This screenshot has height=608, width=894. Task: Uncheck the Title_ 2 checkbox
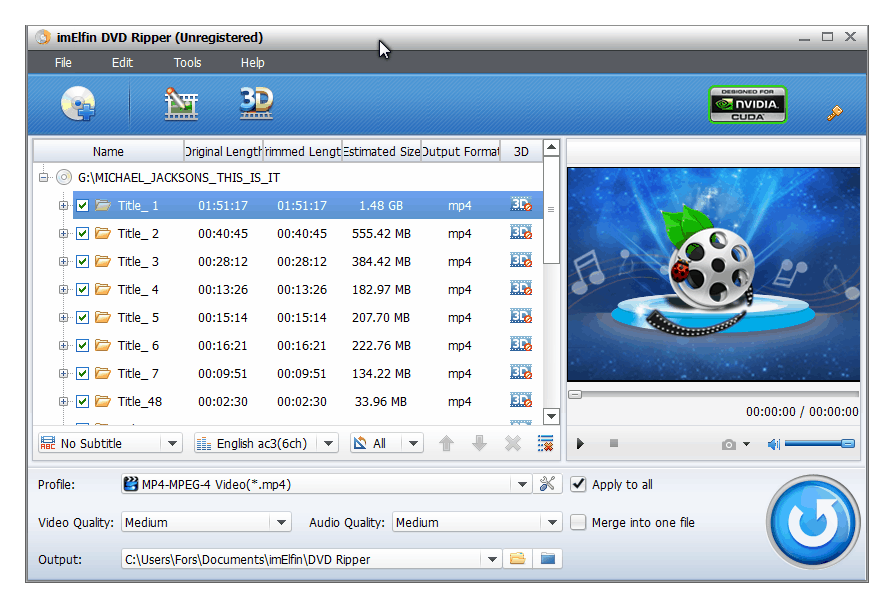pos(83,233)
